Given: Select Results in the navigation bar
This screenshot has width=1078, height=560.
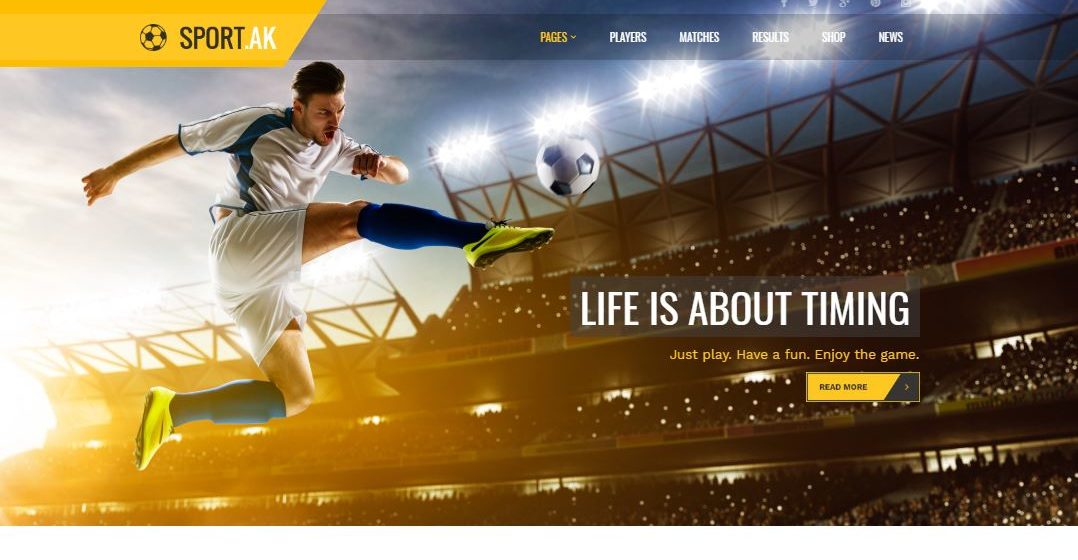Looking at the screenshot, I should pos(770,37).
